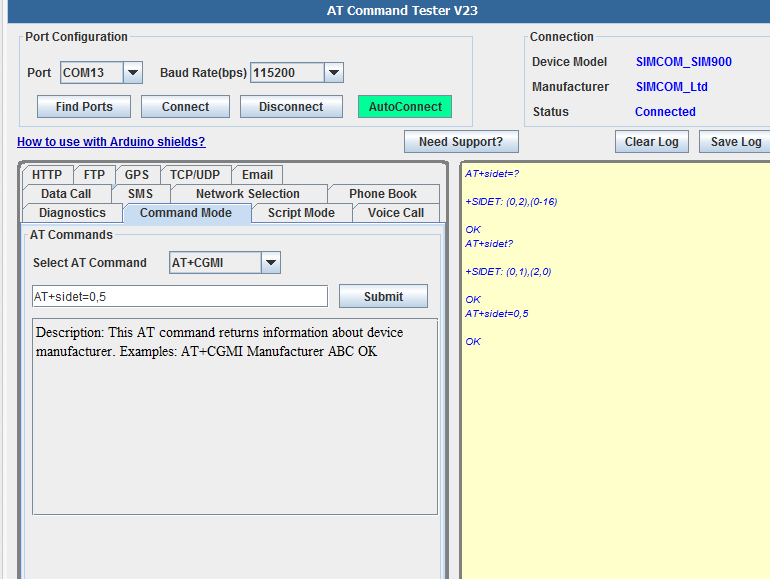770x579 pixels.
Task: Submit the AT+sidet=0,5 command
Action: tap(383, 297)
